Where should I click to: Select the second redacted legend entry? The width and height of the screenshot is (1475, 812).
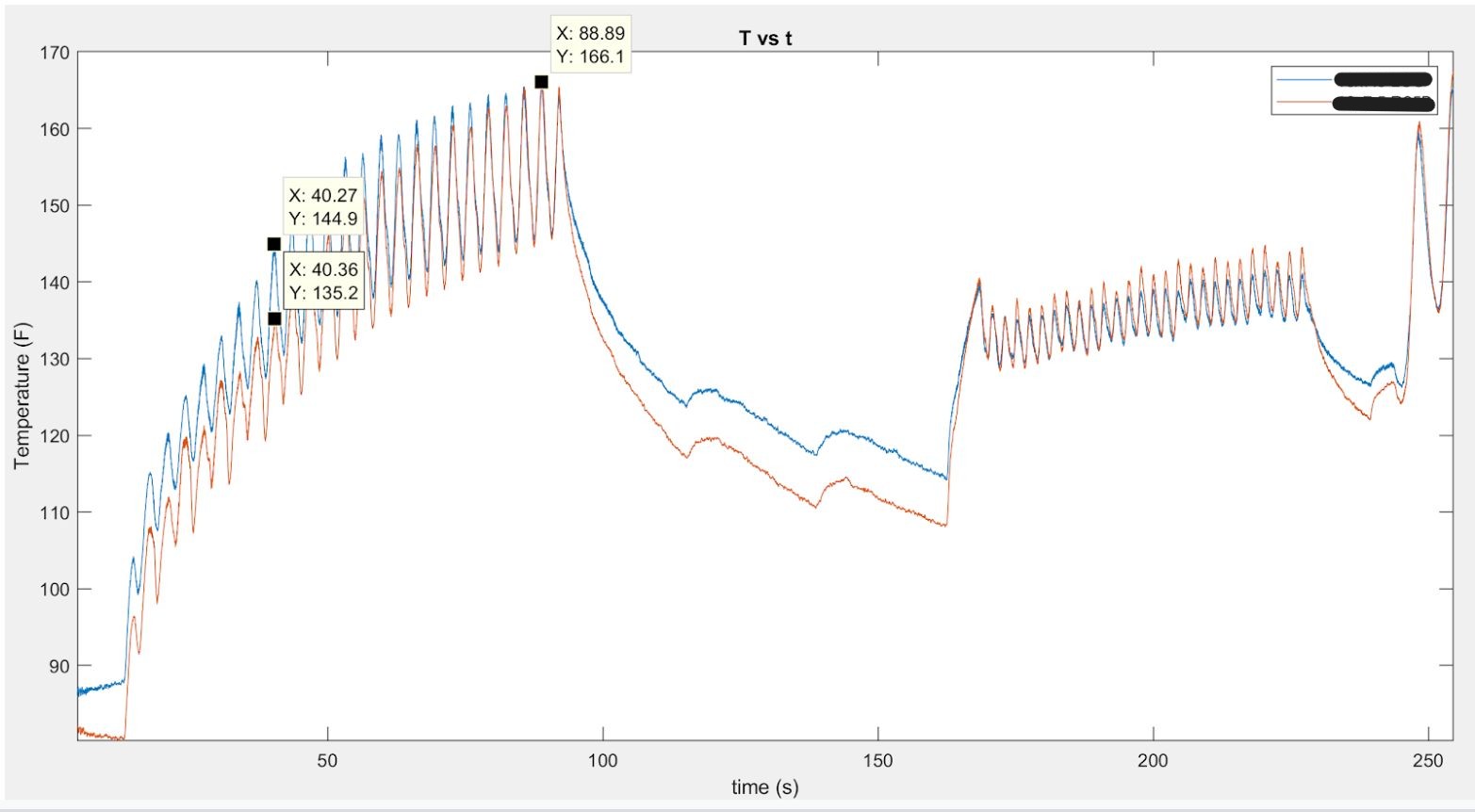1383,102
